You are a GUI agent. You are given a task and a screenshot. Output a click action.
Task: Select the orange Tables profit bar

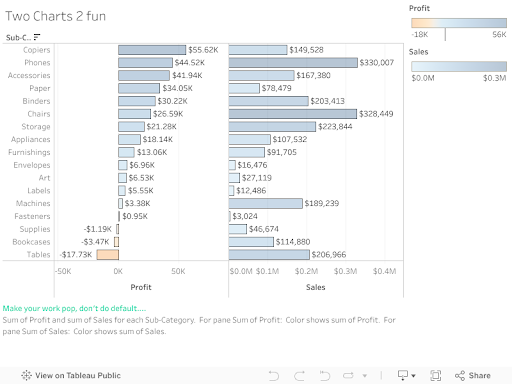pyautogui.click(x=108, y=255)
